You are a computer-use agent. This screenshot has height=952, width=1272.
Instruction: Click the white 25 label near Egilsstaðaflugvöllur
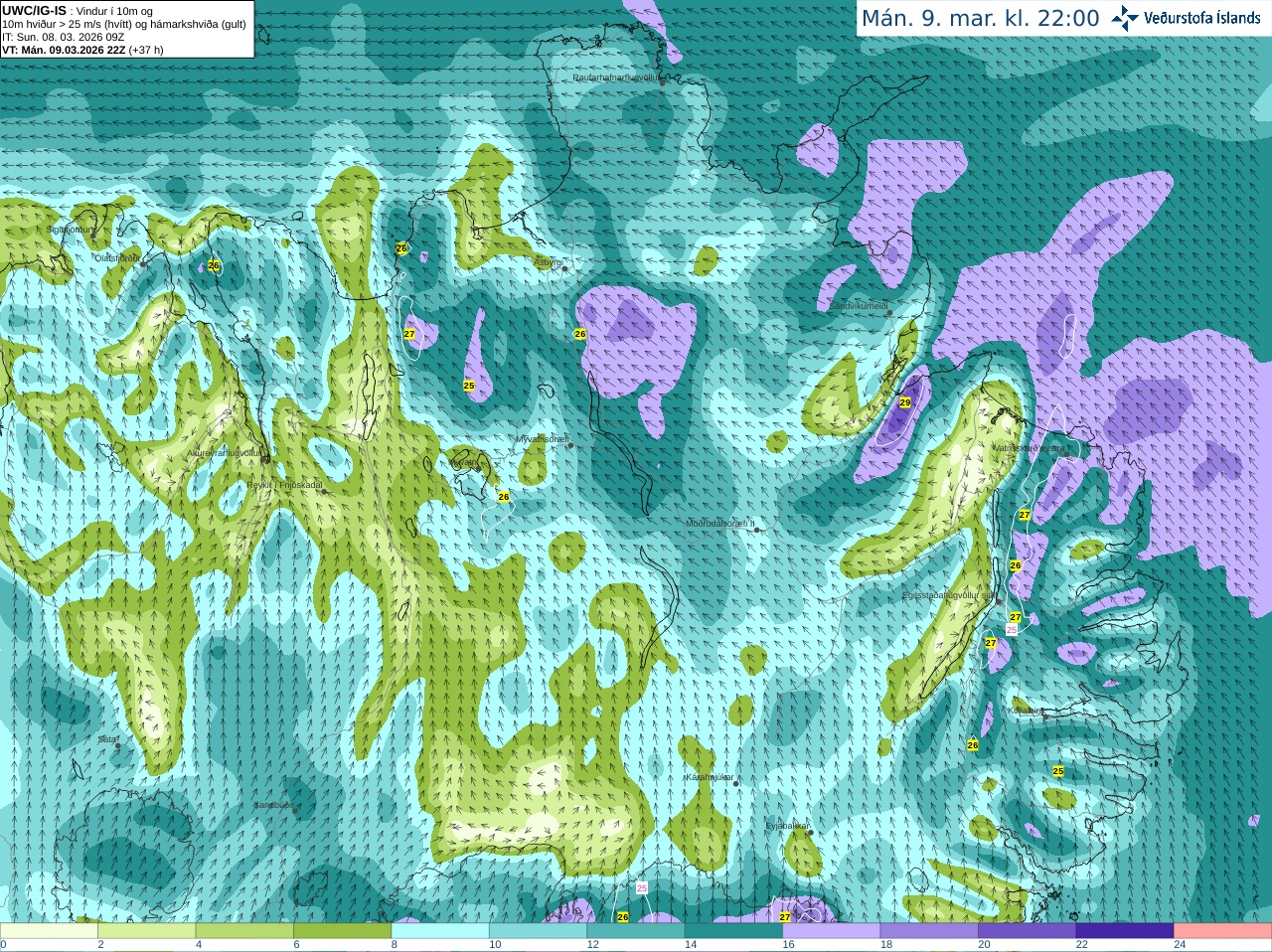pyautogui.click(x=1012, y=629)
